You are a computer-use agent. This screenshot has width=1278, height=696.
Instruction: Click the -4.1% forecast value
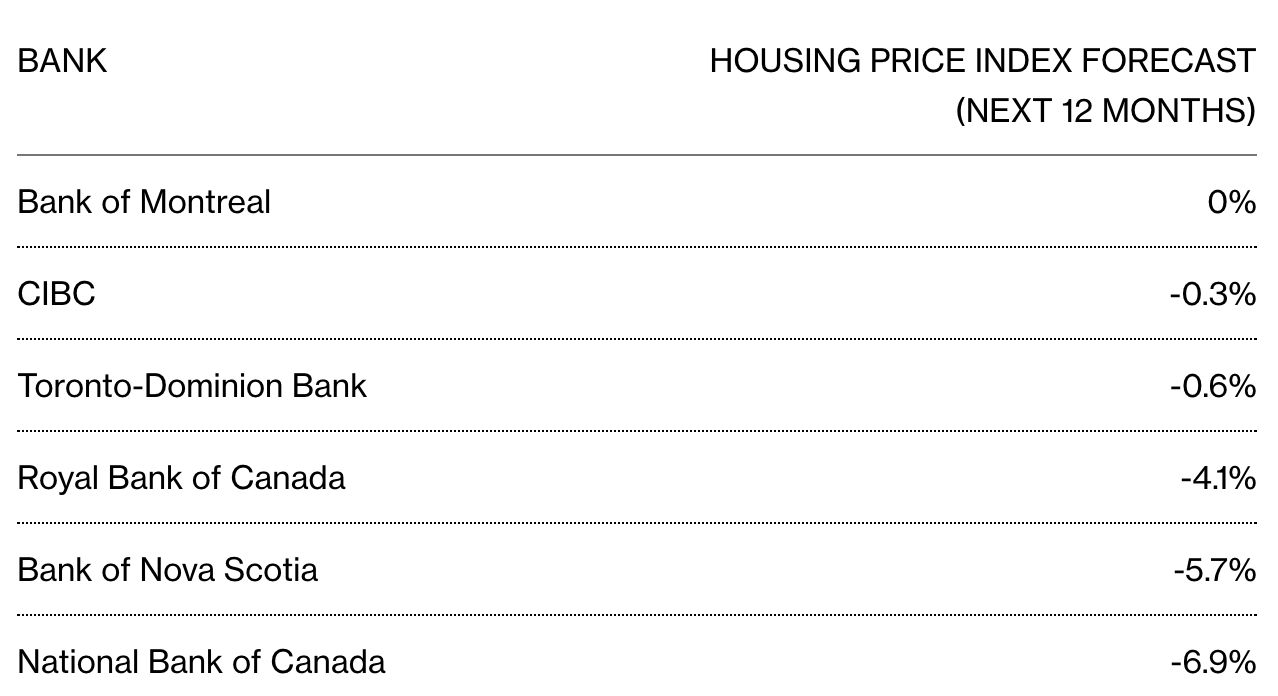point(1218,478)
